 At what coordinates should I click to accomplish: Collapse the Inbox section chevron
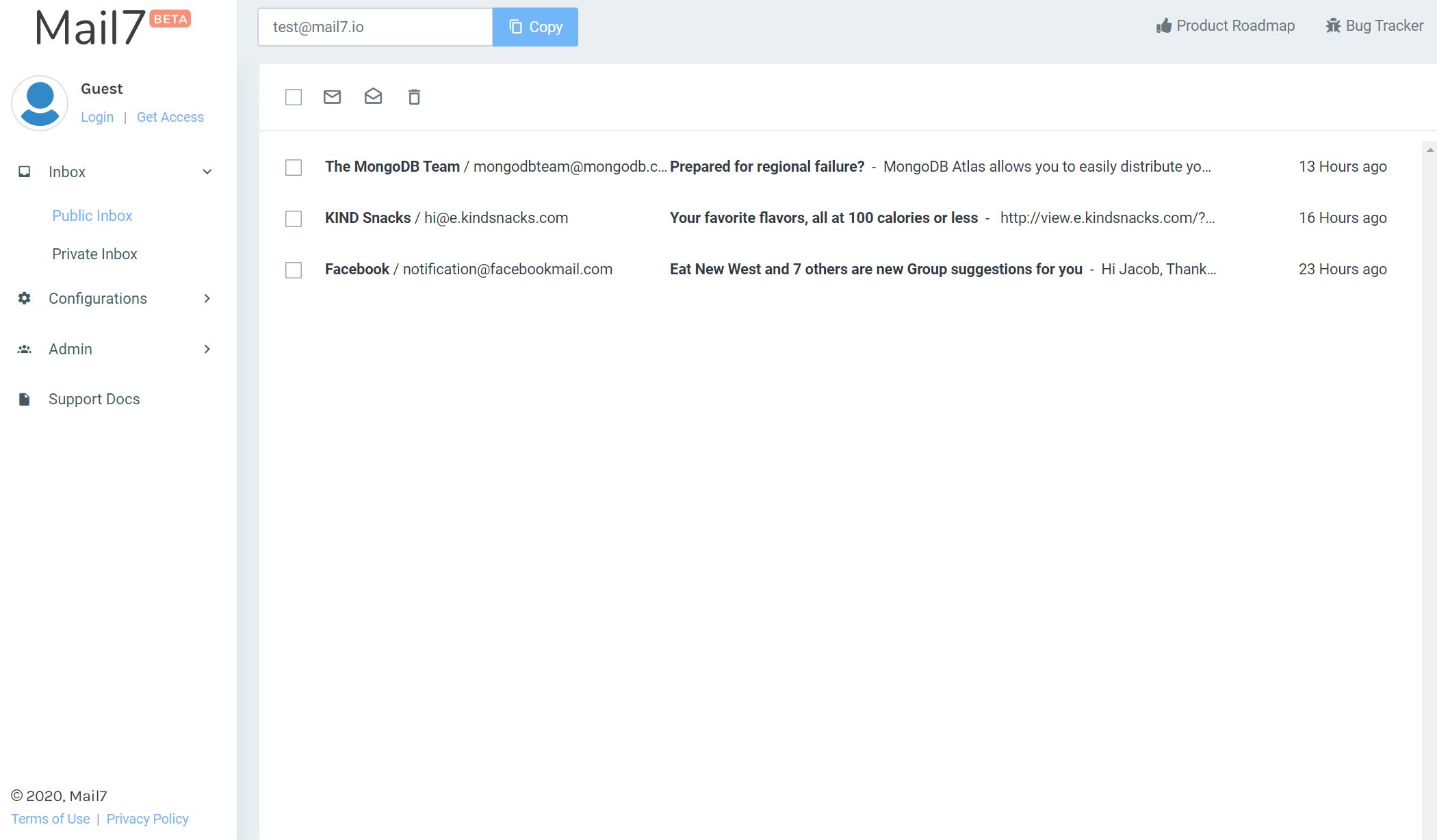[x=207, y=171]
